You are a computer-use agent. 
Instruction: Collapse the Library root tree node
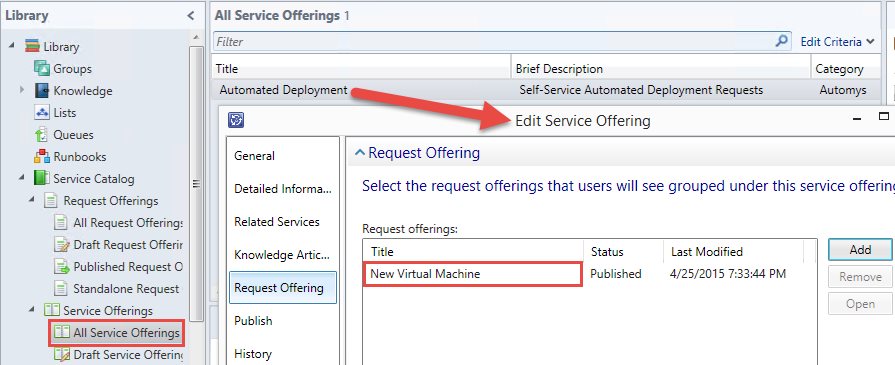click(x=13, y=45)
